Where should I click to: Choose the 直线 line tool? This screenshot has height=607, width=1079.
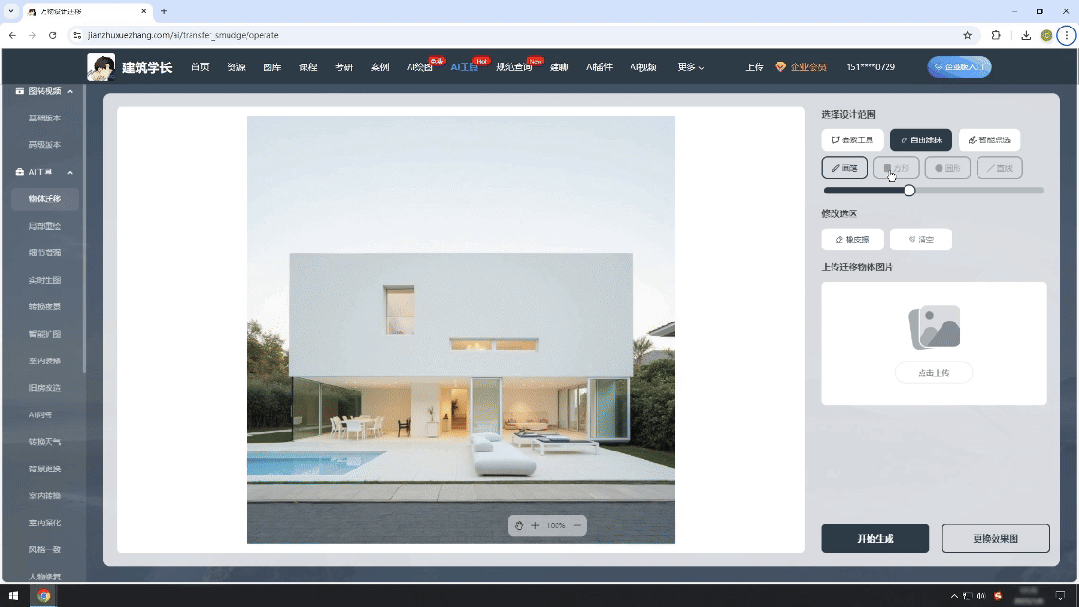tap(1000, 168)
